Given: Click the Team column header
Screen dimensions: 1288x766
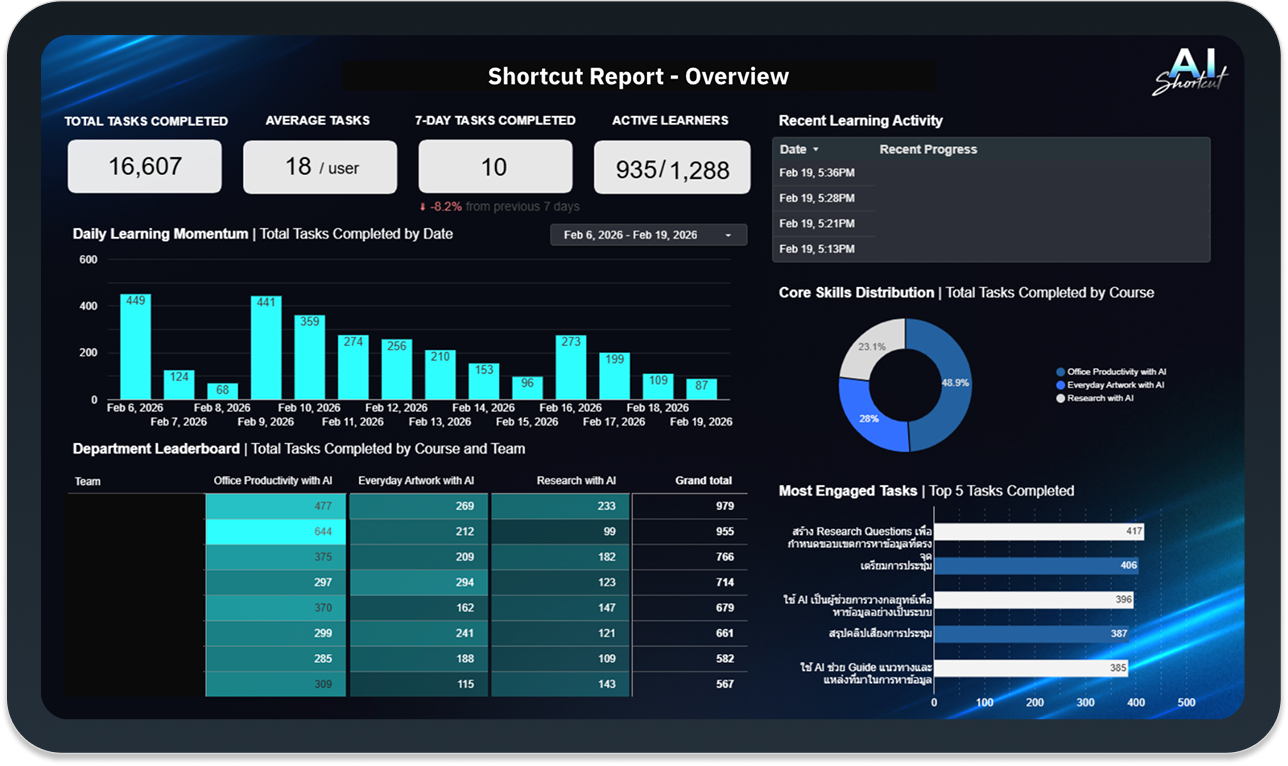Looking at the screenshot, I should pyautogui.click(x=88, y=482).
